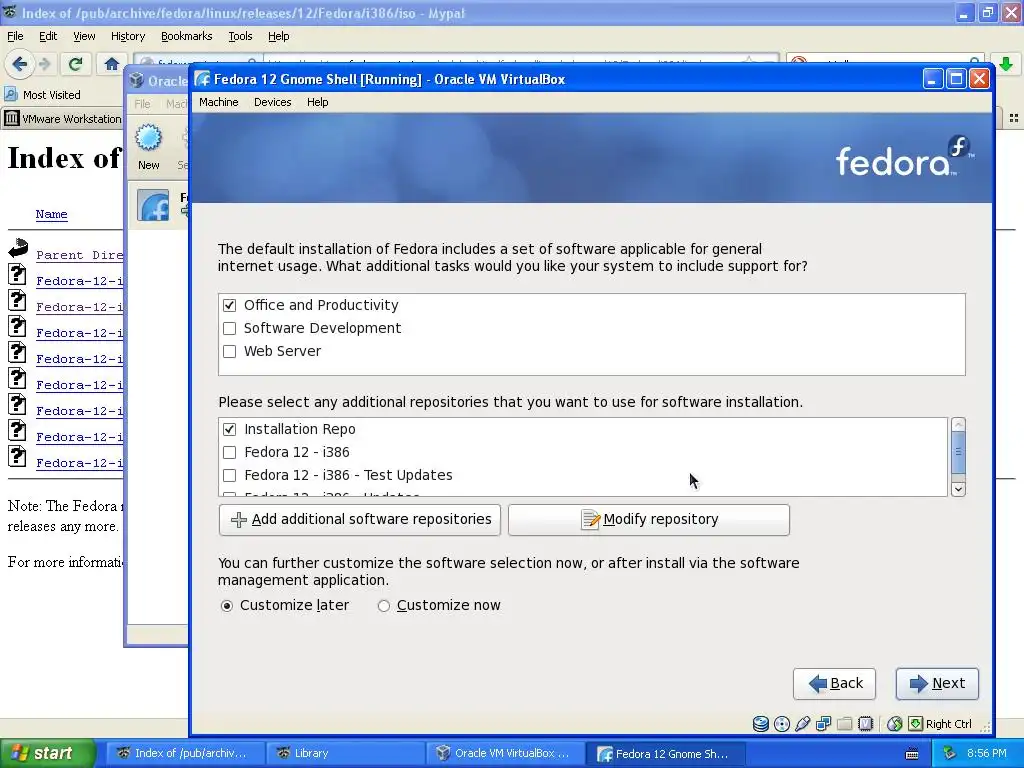
Task: Open the File menu in Mypal
Action: click(x=15, y=36)
